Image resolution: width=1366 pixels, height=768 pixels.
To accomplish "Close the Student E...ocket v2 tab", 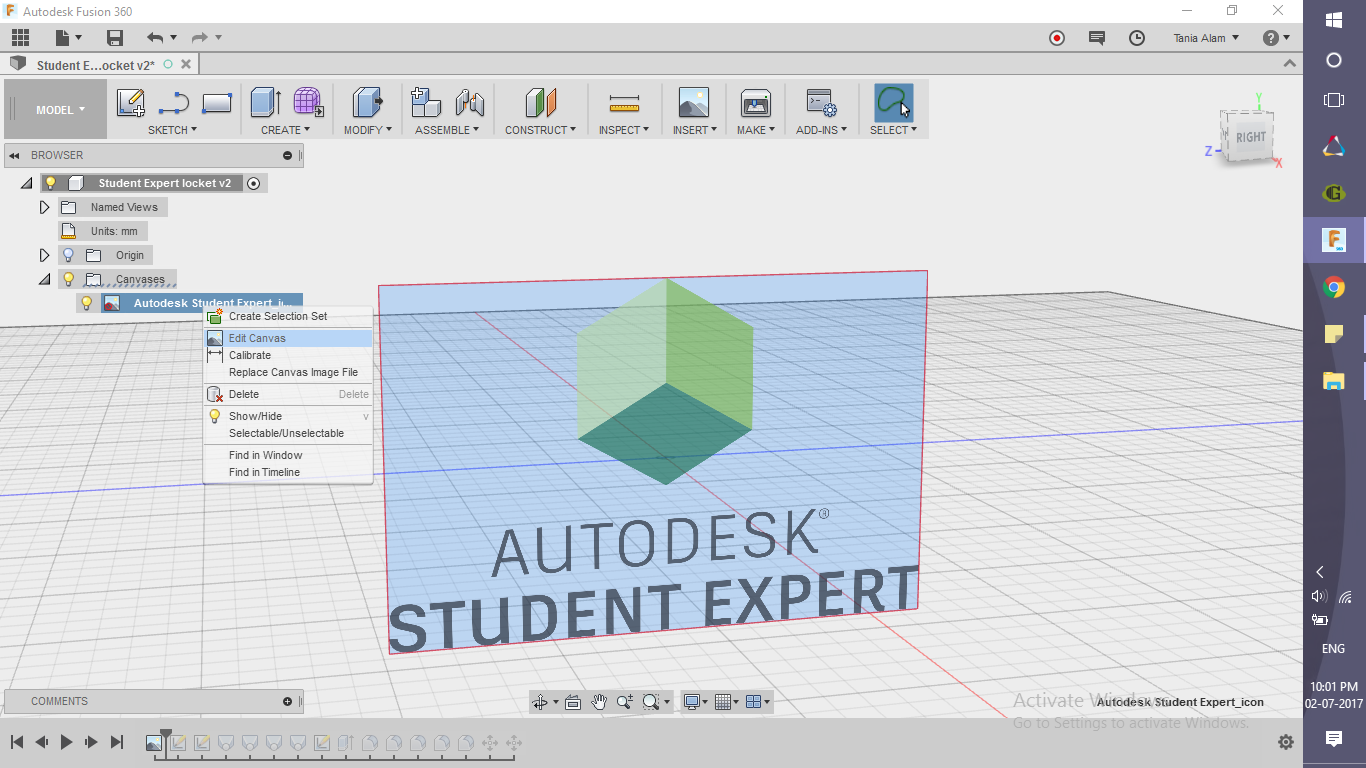I will coord(187,64).
